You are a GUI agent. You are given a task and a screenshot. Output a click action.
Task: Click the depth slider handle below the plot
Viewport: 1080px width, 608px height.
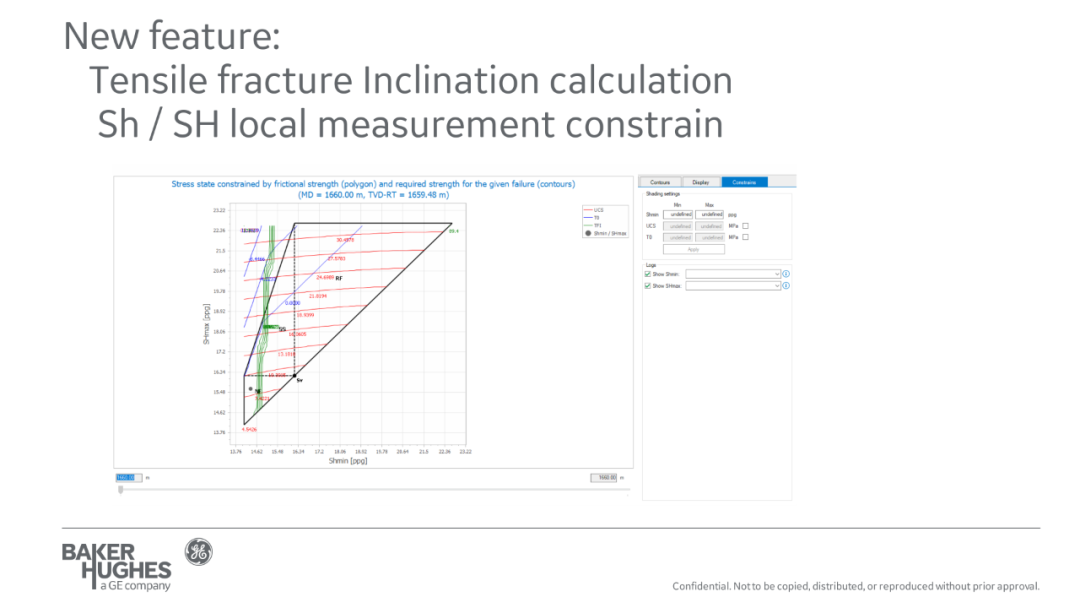coord(121,490)
